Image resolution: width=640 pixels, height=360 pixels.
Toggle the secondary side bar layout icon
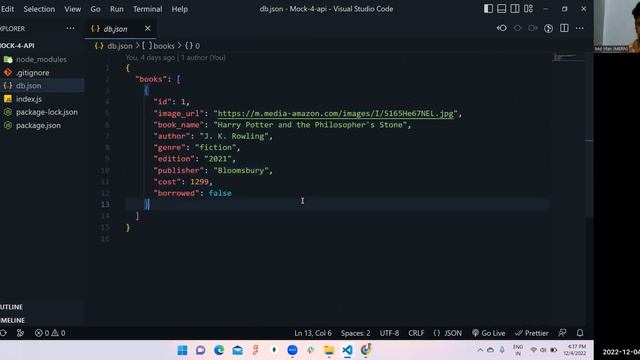coord(515,9)
